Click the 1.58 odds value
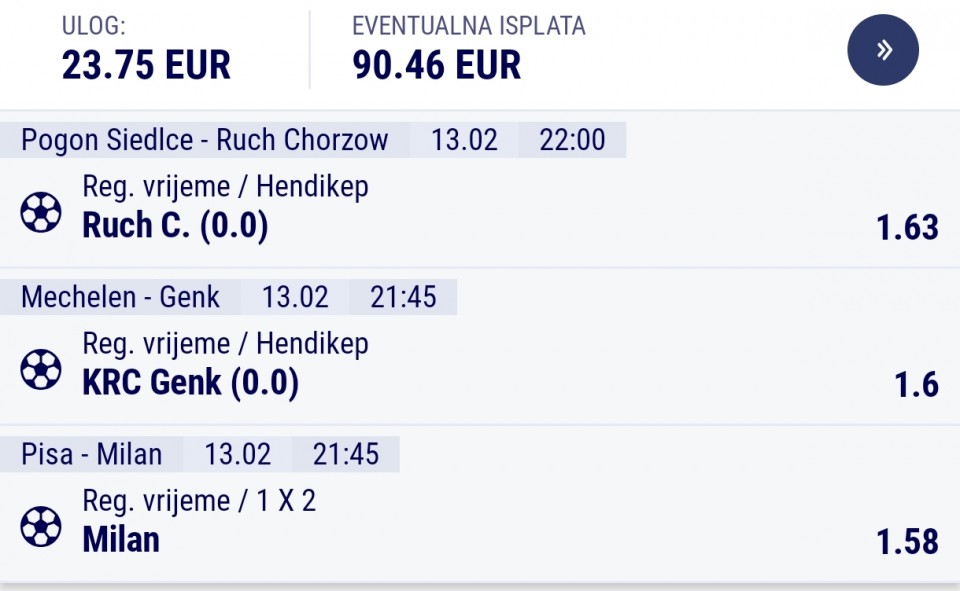Screen dimensions: 960x591 [907, 542]
